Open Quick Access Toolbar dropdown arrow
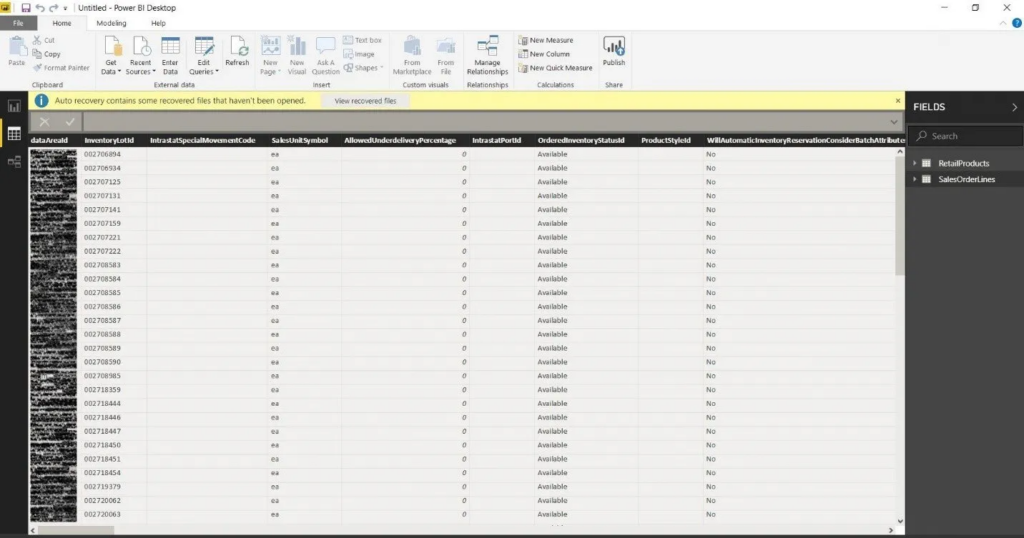The width and height of the screenshot is (1024, 538). [x=65, y=8]
